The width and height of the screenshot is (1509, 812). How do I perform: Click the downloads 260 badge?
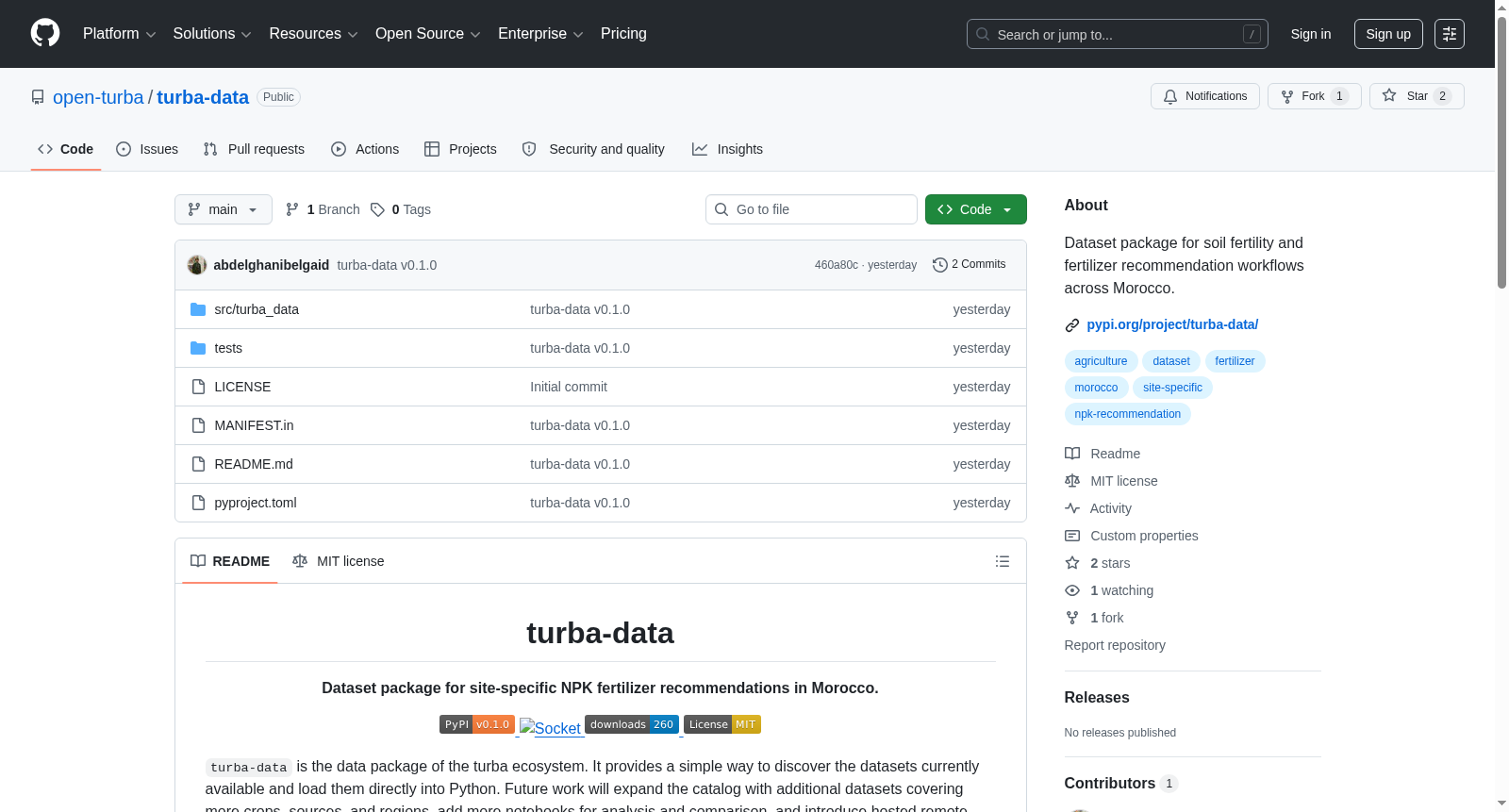tap(632, 724)
